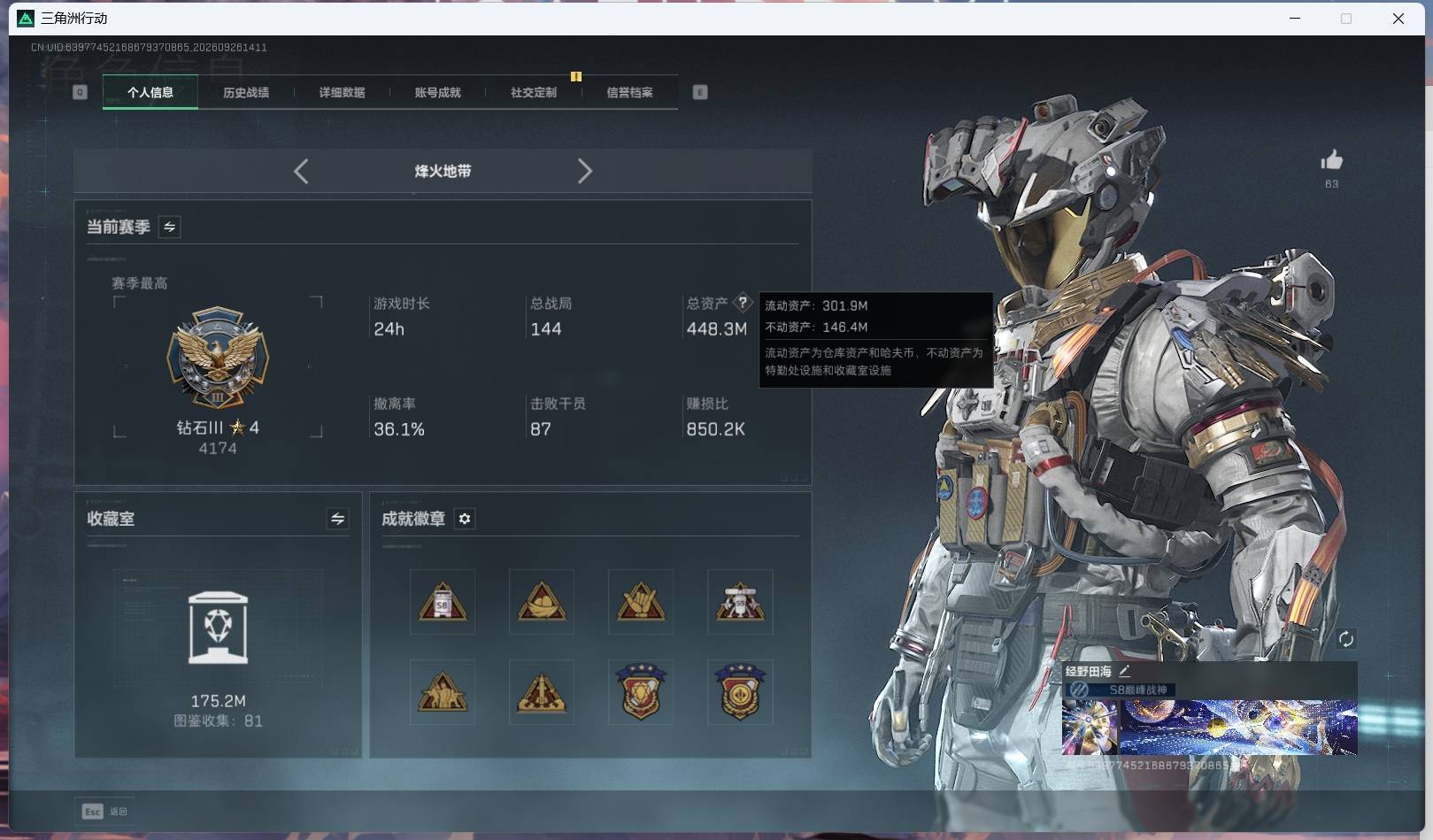Close the 三角洲行动 window

coord(1398,19)
